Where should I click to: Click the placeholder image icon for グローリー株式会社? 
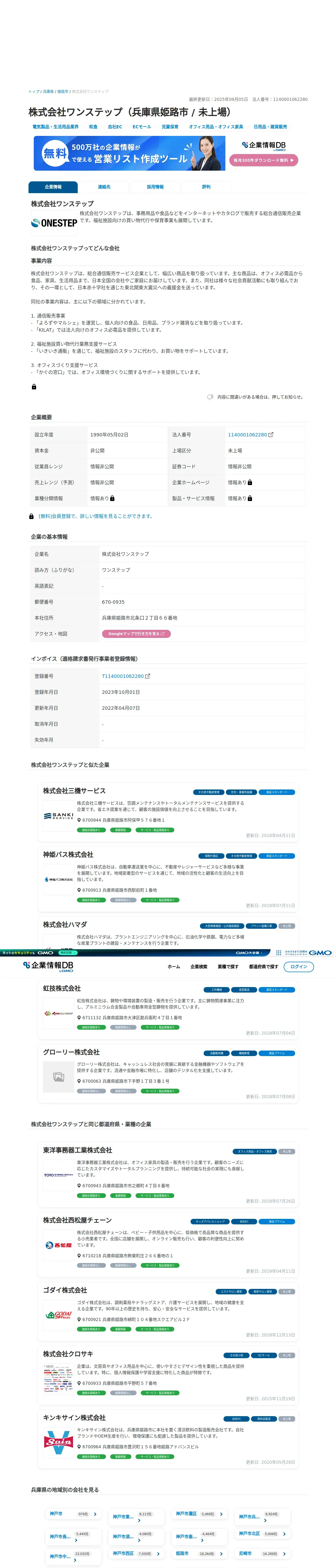pyautogui.click(x=59, y=1077)
